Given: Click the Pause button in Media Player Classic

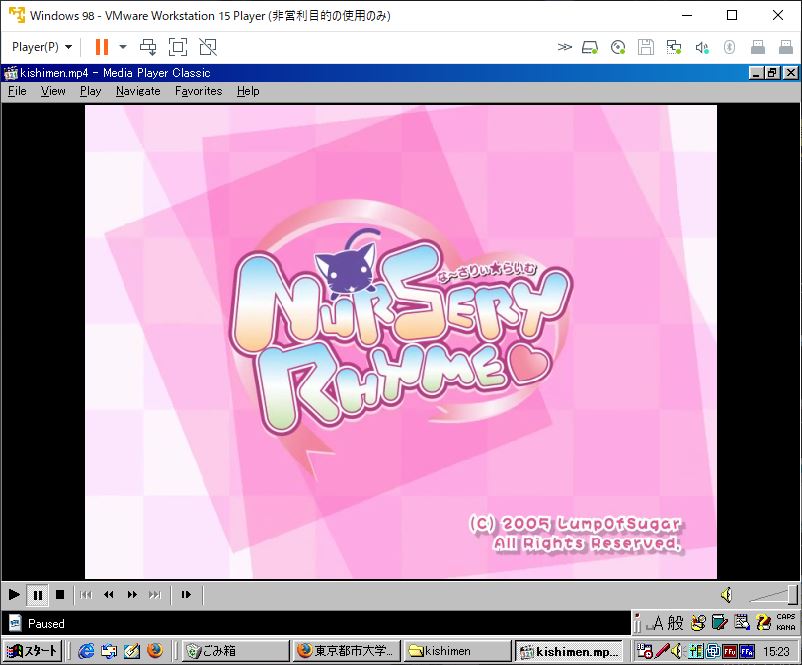Looking at the screenshot, I should tap(37, 595).
